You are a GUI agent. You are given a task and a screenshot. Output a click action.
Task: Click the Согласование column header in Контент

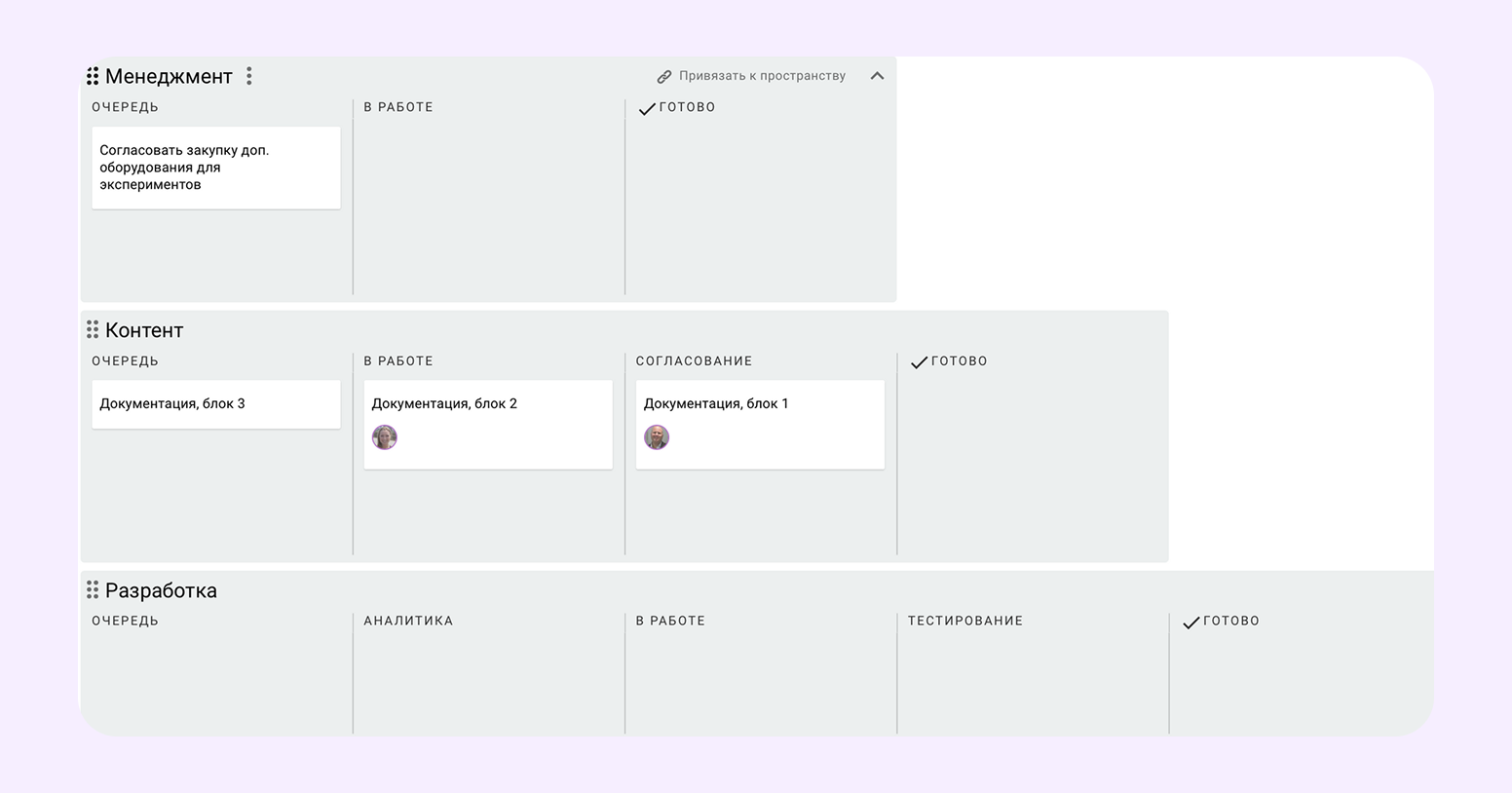[694, 361]
